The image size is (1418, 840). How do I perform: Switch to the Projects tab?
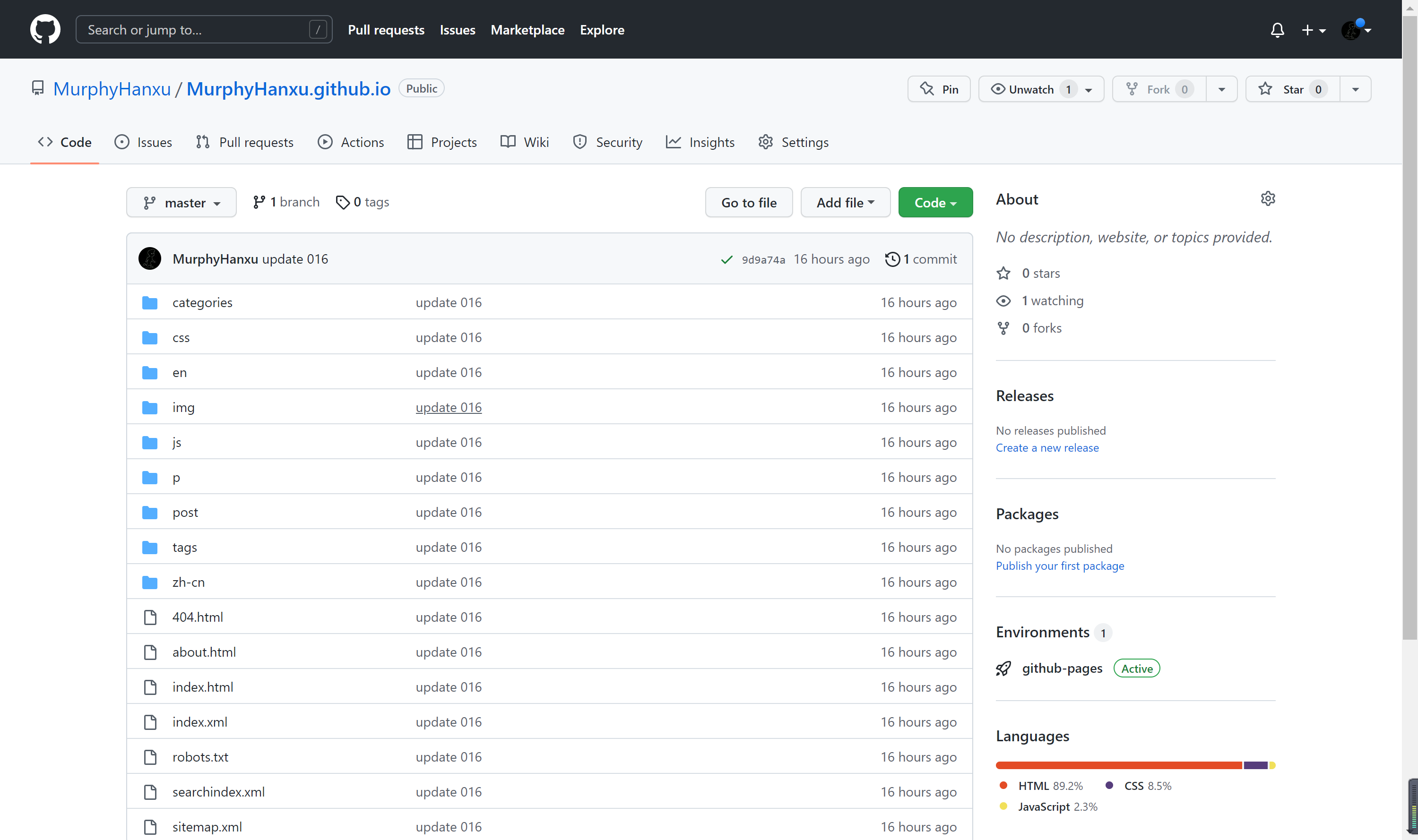point(442,142)
